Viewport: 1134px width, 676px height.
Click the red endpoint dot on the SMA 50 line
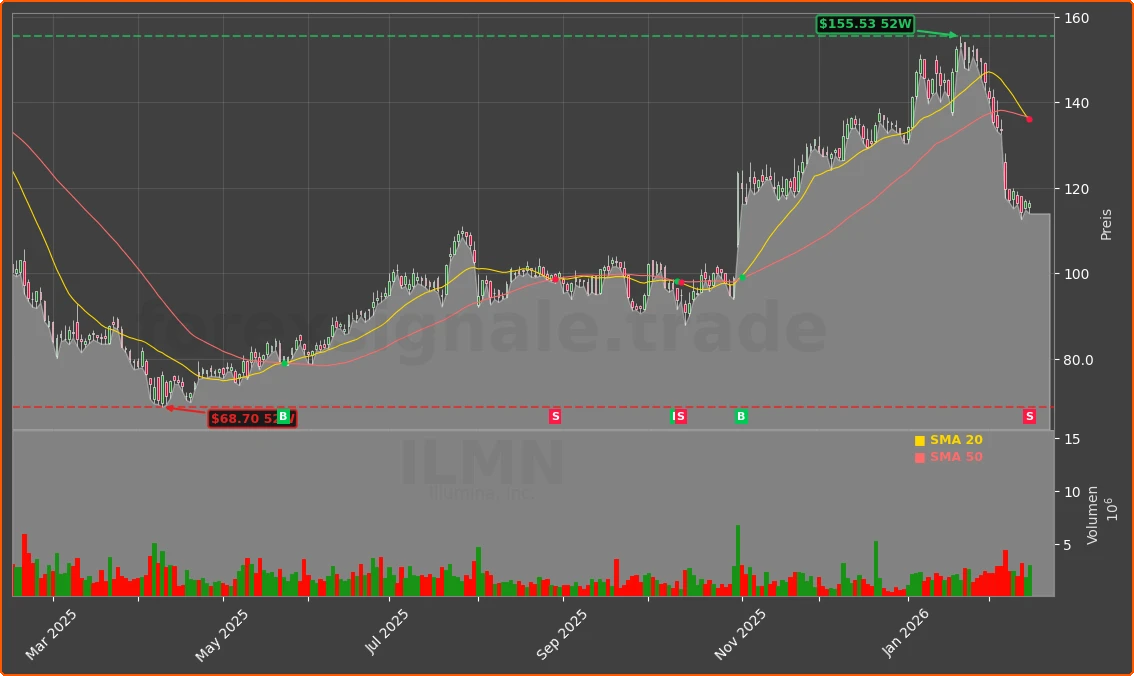pyautogui.click(x=1029, y=119)
